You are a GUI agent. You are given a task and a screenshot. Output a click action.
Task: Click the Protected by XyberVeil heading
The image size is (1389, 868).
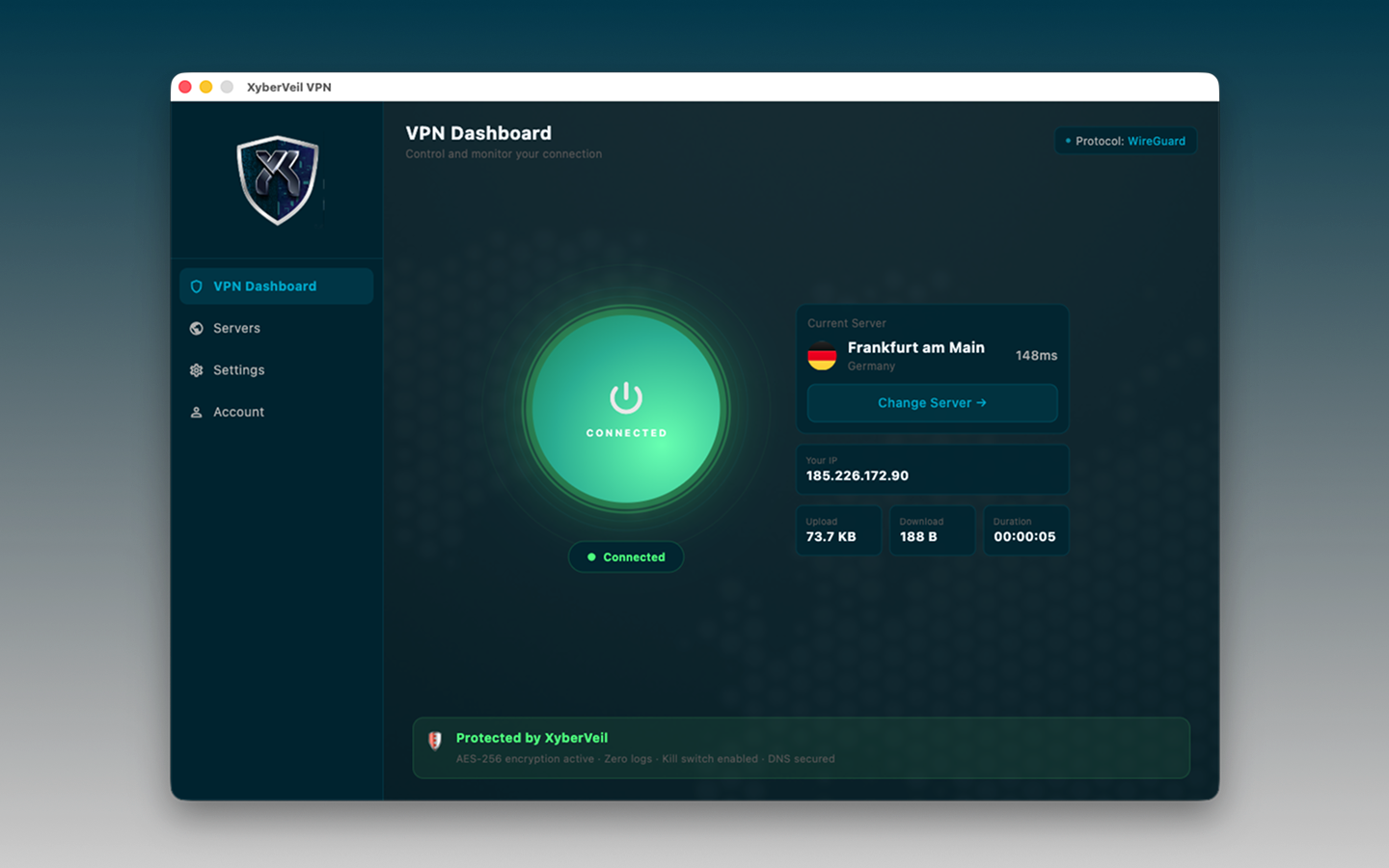tap(531, 738)
